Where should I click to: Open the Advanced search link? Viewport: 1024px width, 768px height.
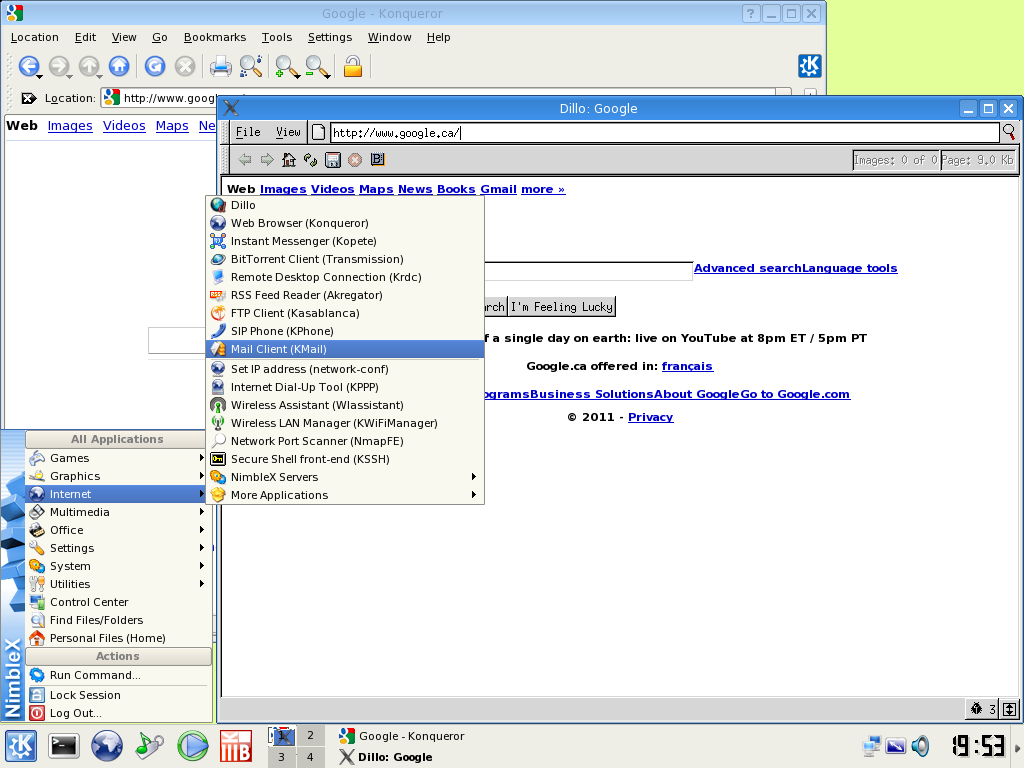pos(748,268)
